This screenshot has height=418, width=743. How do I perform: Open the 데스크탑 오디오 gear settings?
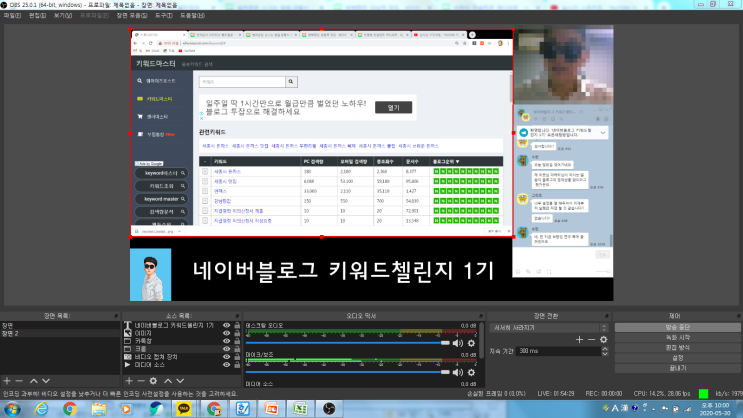click(471, 343)
